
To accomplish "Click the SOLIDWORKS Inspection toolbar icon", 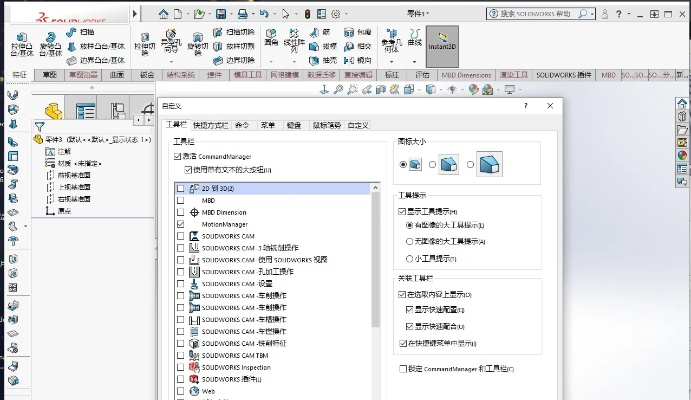I will [193, 367].
